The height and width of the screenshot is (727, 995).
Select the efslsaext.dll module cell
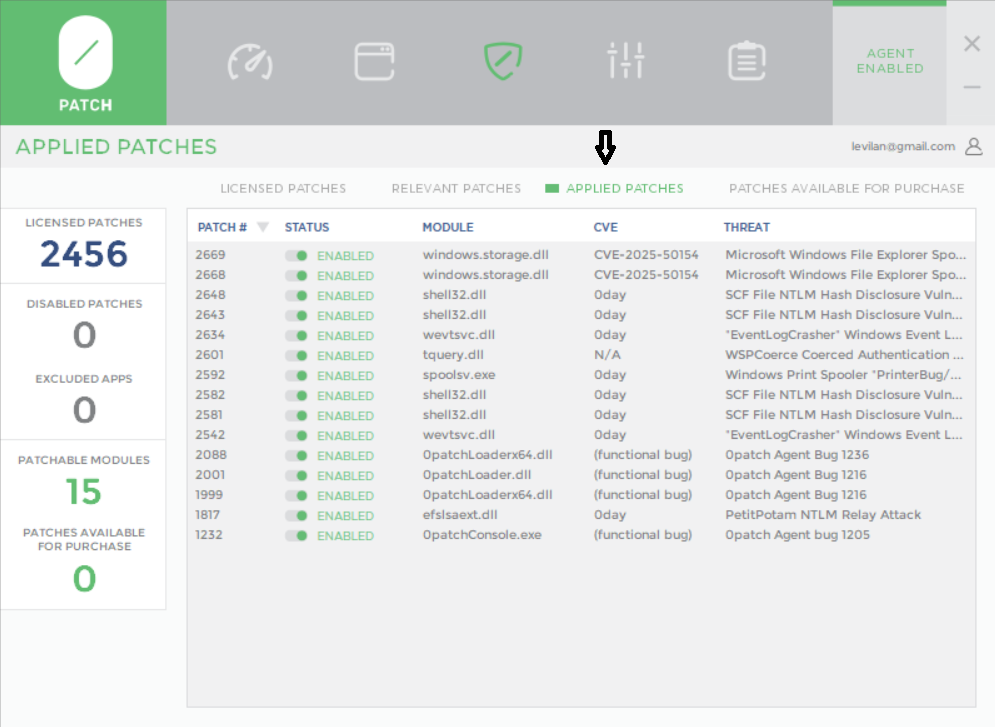tap(460, 514)
